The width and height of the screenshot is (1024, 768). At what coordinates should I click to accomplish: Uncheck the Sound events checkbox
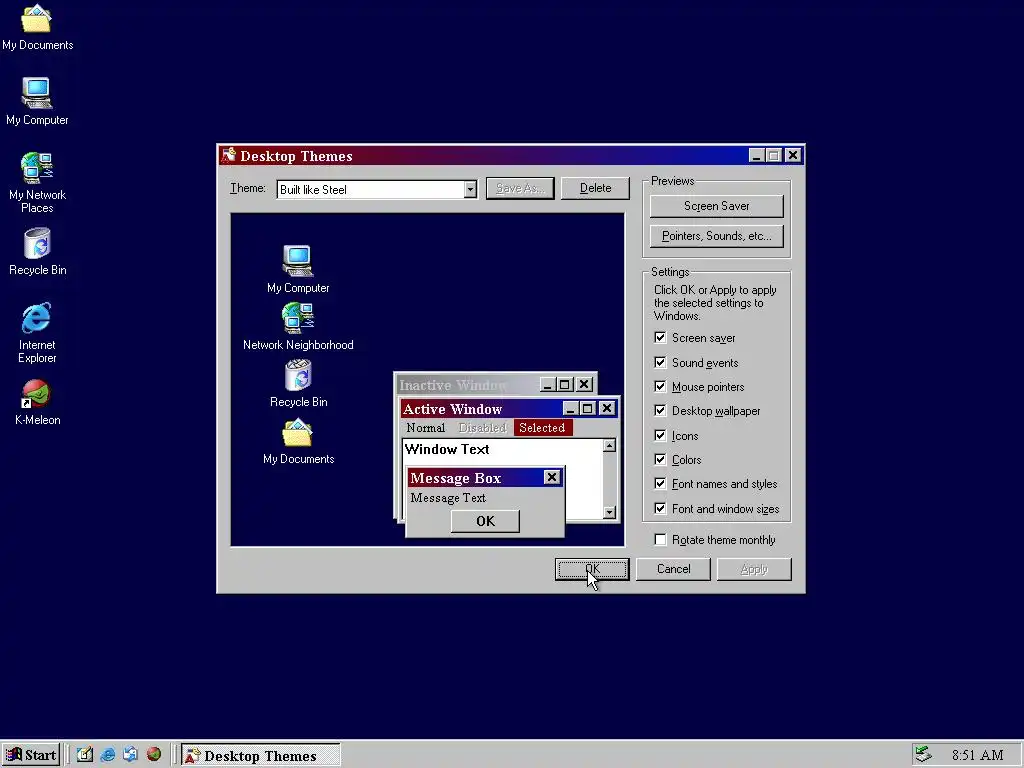[660, 362]
